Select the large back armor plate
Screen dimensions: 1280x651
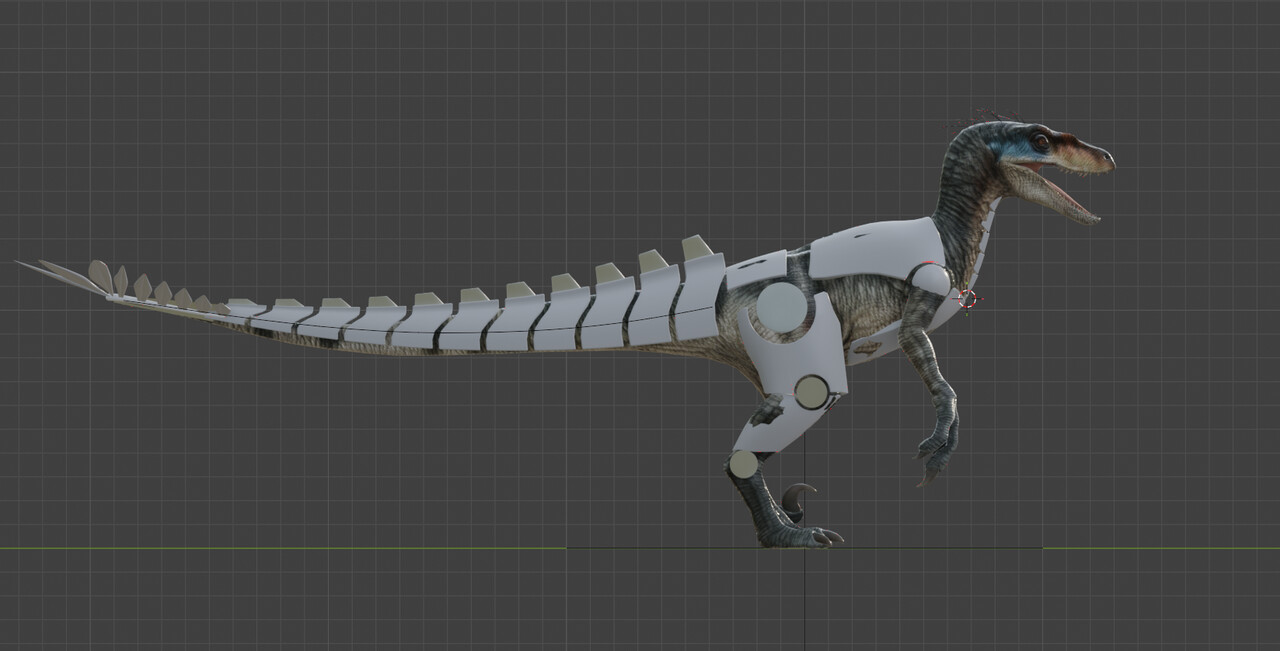tap(876, 248)
